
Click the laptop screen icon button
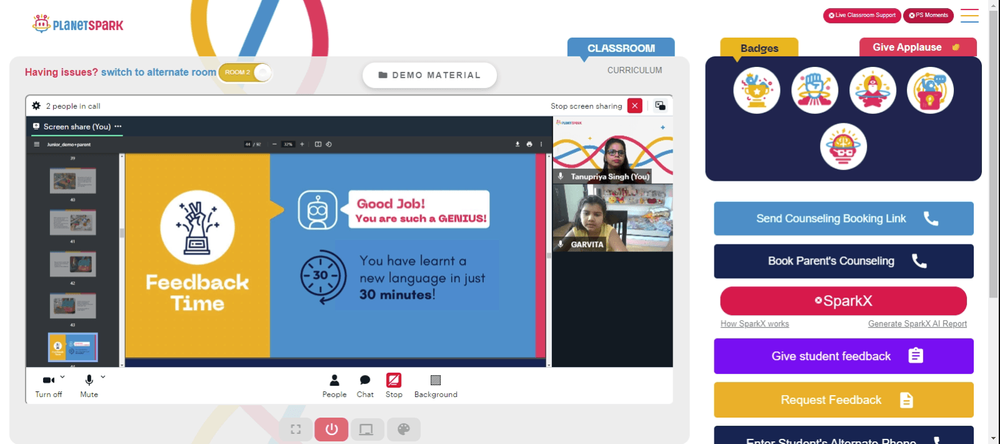(x=367, y=429)
